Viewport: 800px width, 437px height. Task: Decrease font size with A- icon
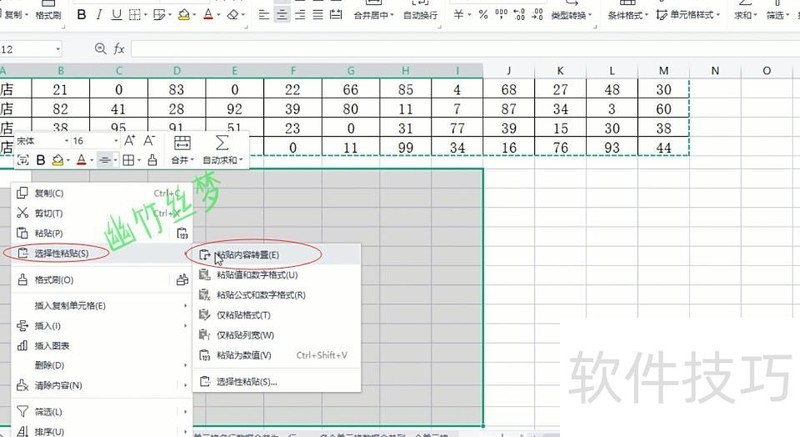click(x=149, y=141)
